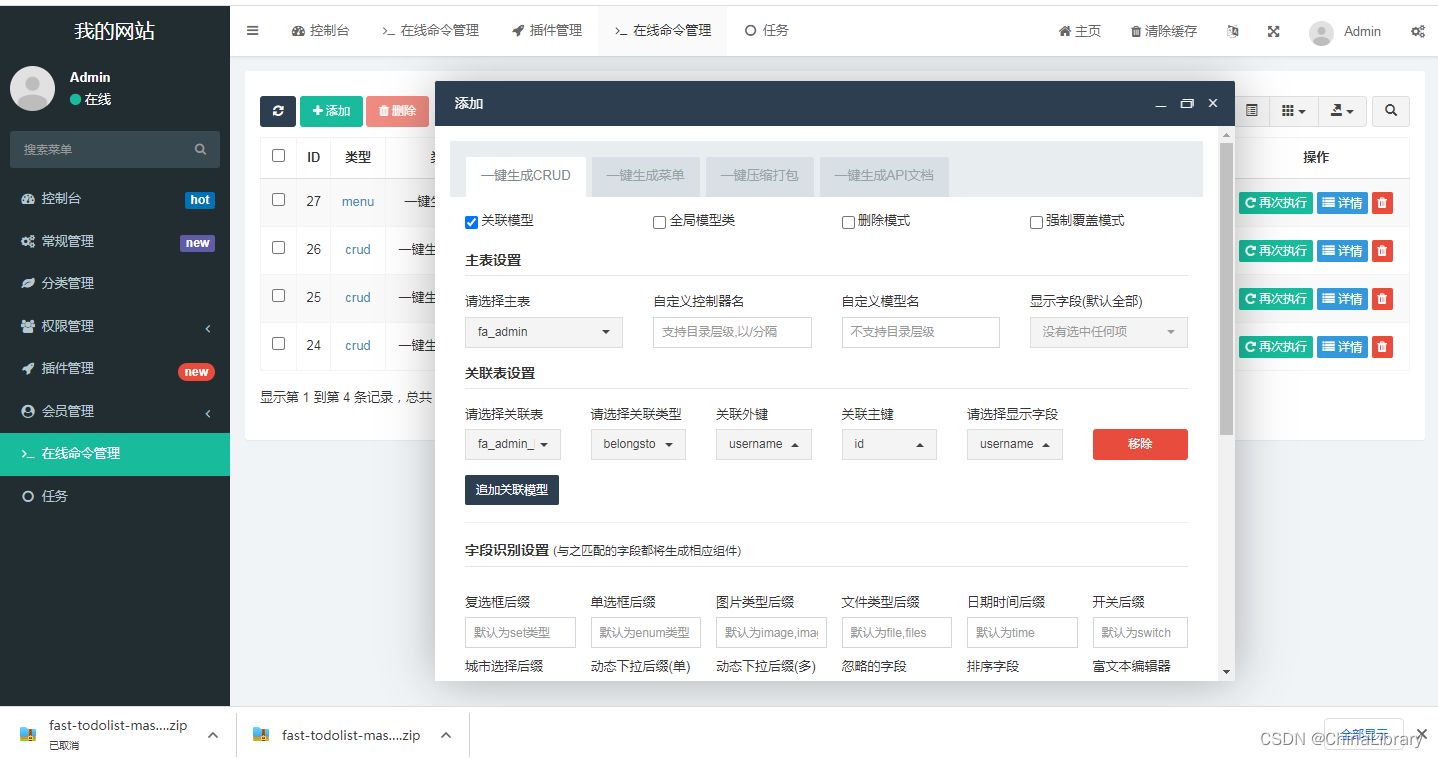Click the red 移除 button

point(1140,444)
